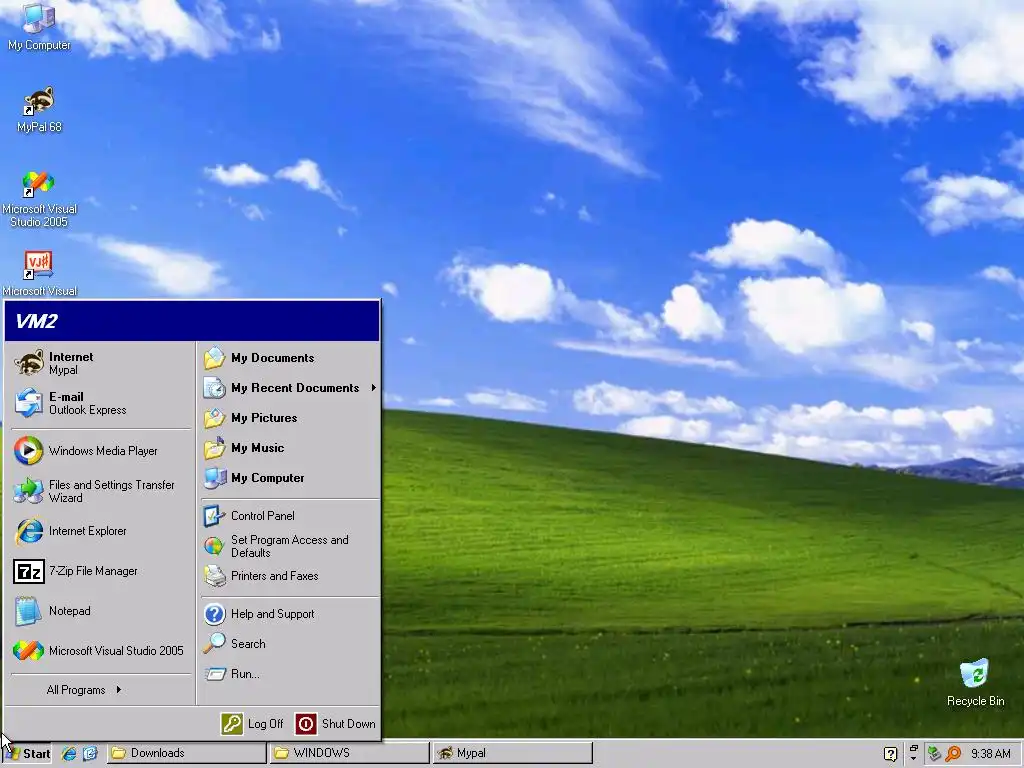1024x768 pixels.
Task: Start Files and Settings Transfer Wizard
Action: pyautogui.click(x=99, y=490)
